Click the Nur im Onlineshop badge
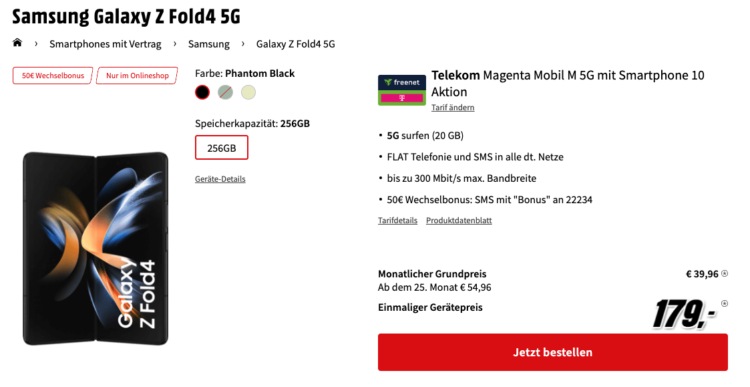Image resolution: width=750 pixels, height=387 pixels. coord(137,76)
